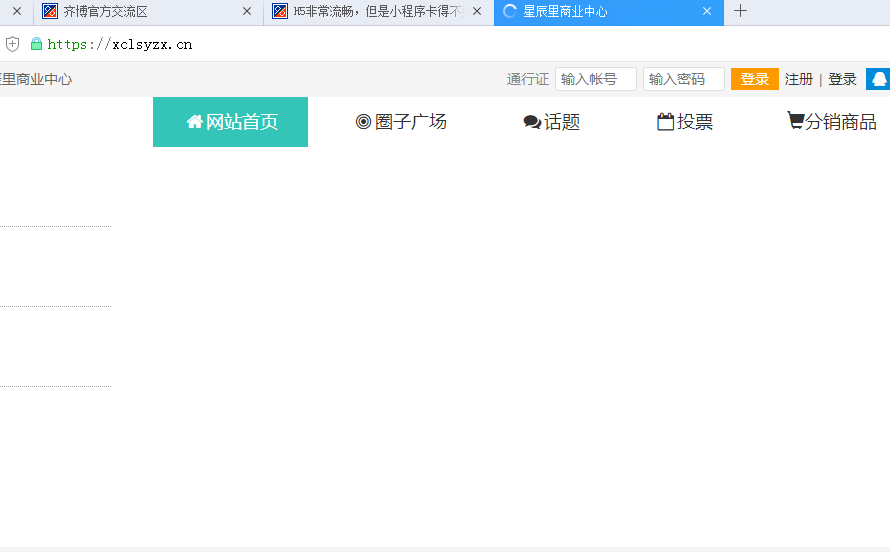890x552 pixels.
Task: Close the 星辰里商业中心 tab
Action: click(x=707, y=12)
